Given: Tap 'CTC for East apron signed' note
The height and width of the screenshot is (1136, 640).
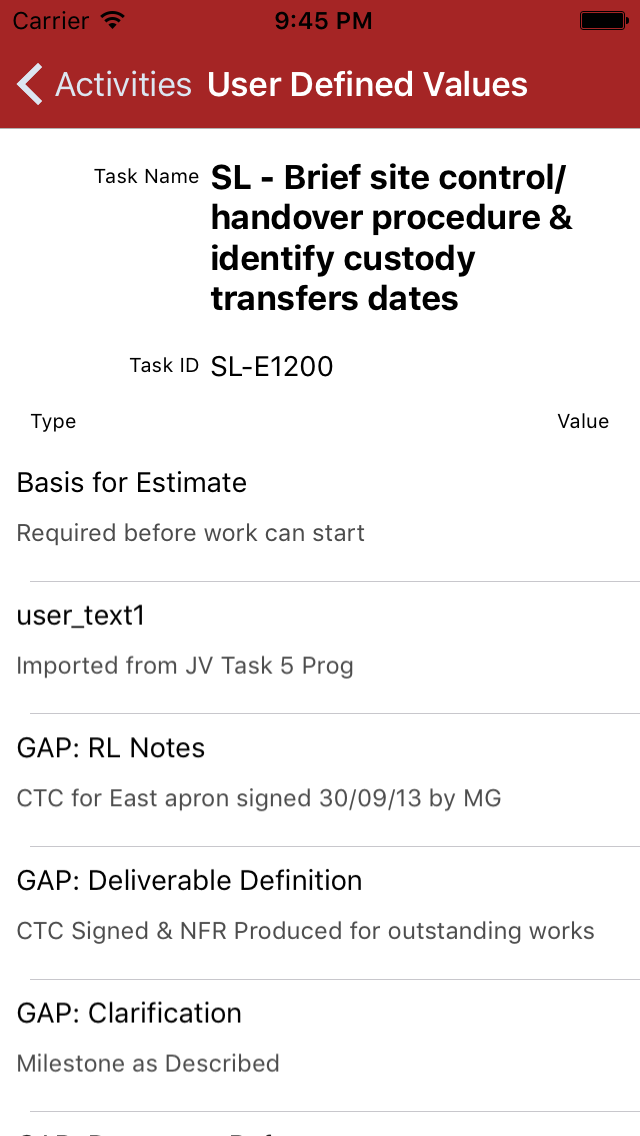Looking at the screenshot, I should (259, 798).
